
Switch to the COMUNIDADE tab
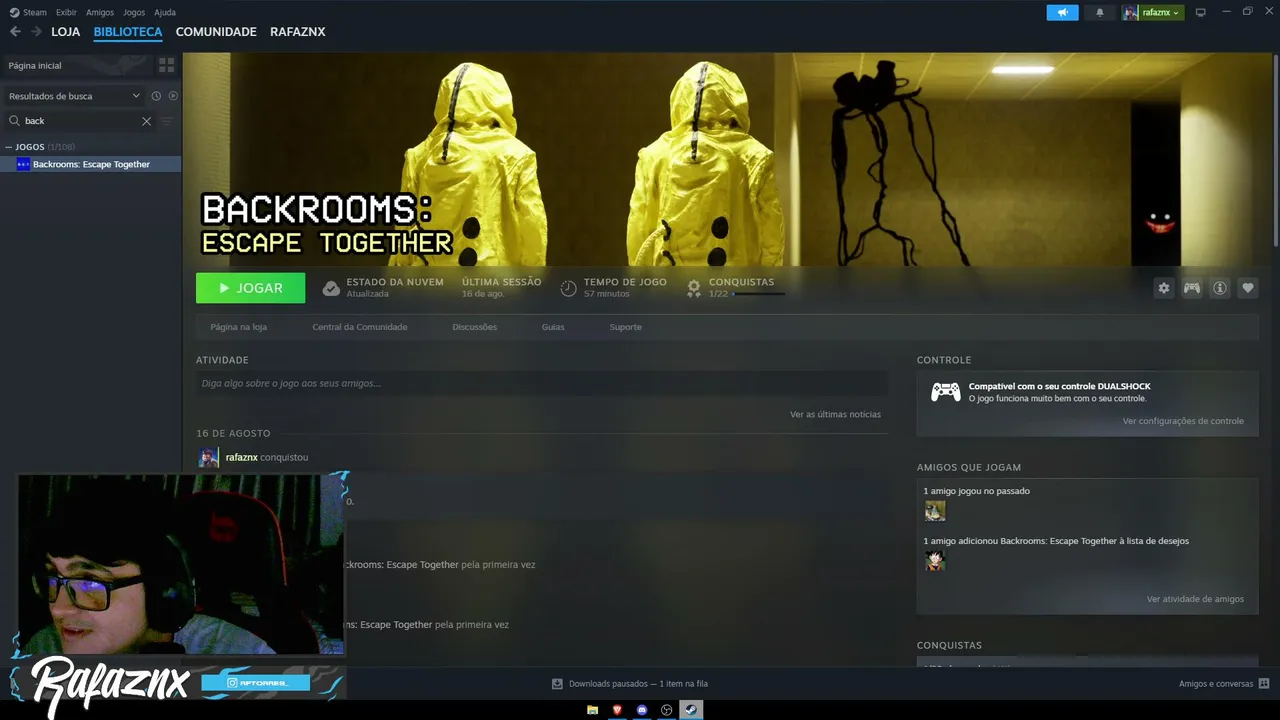pos(216,32)
